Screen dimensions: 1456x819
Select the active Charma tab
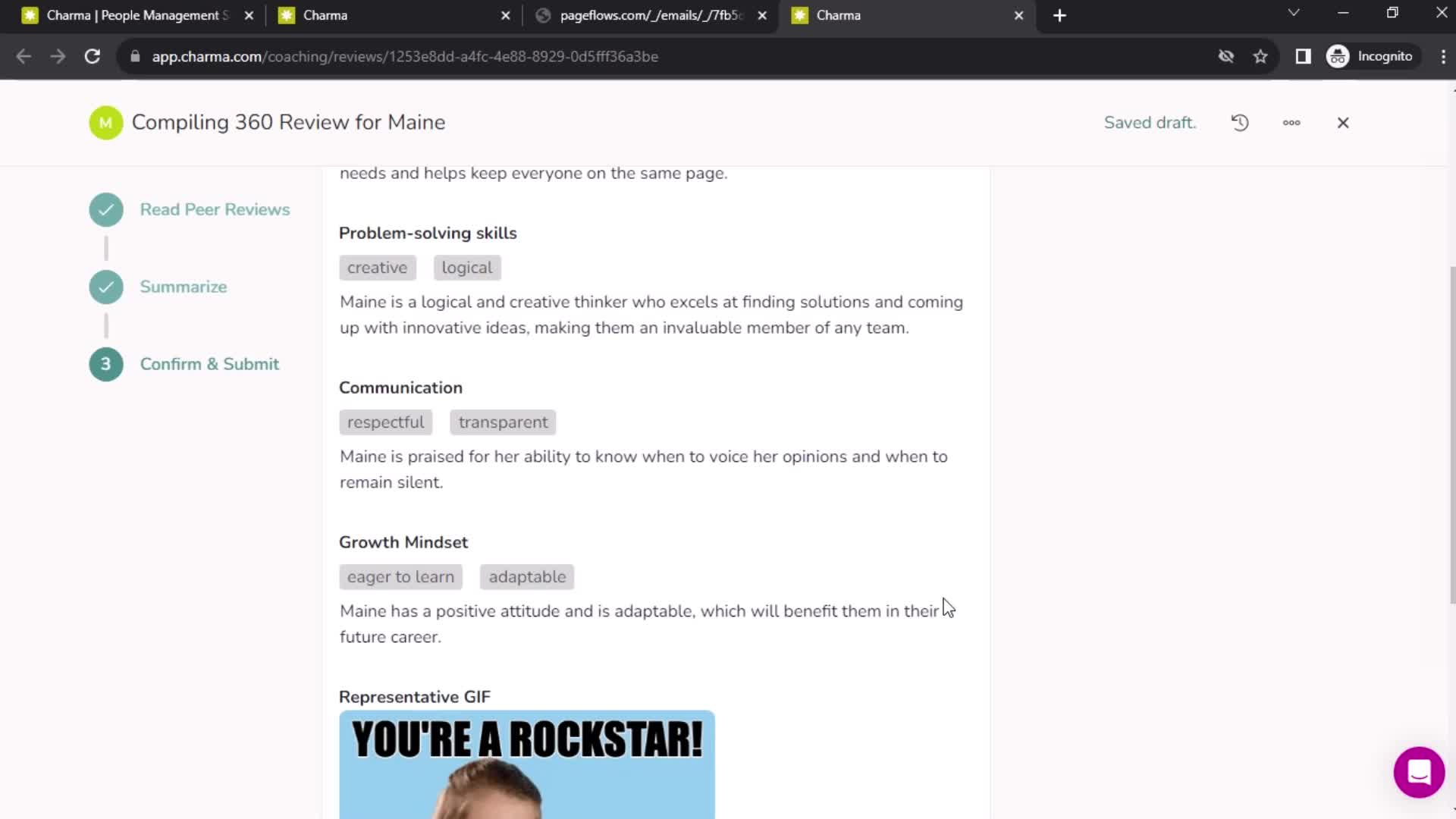click(906, 15)
